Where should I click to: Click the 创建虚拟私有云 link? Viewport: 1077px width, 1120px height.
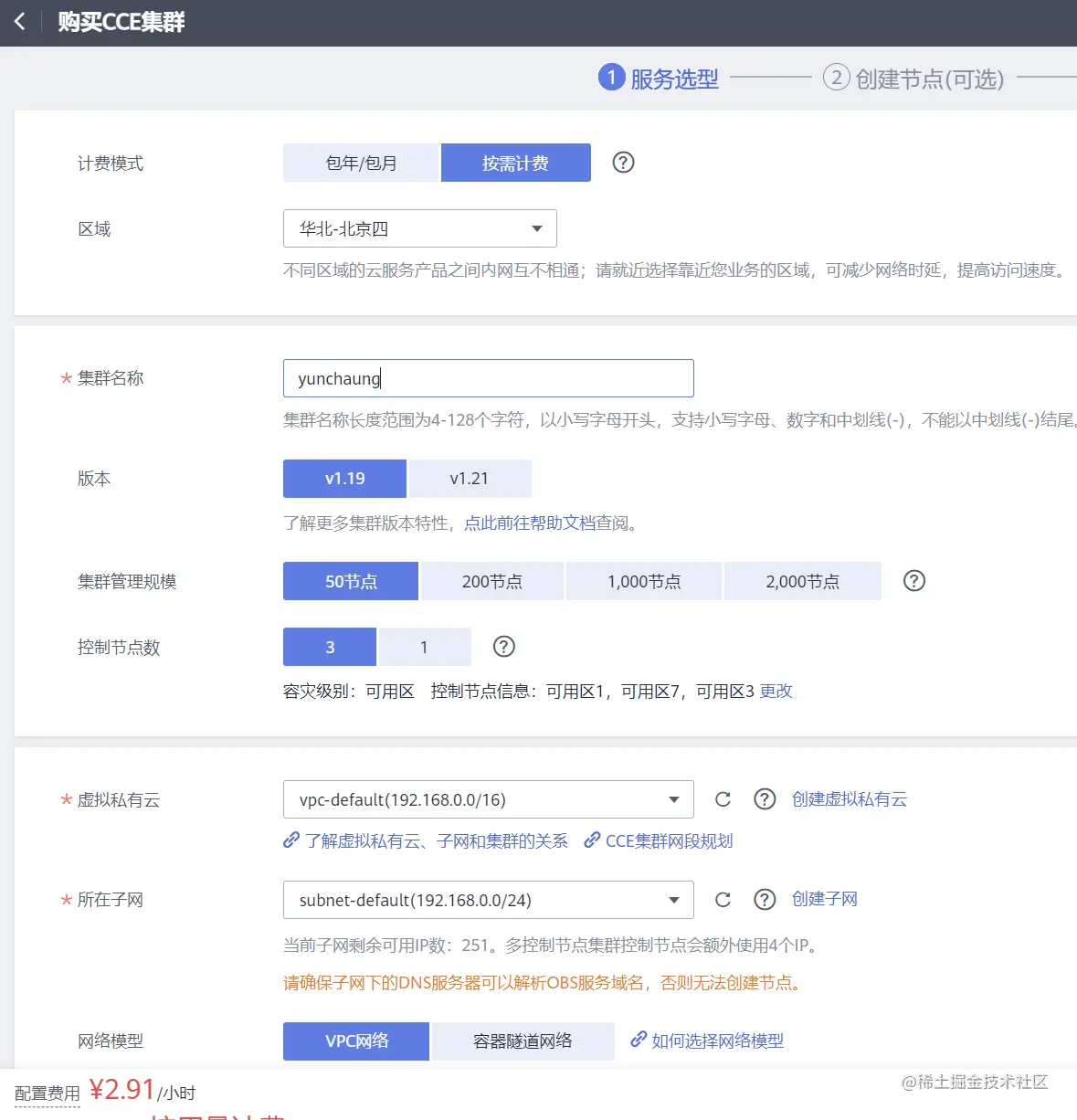pyautogui.click(x=850, y=799)
